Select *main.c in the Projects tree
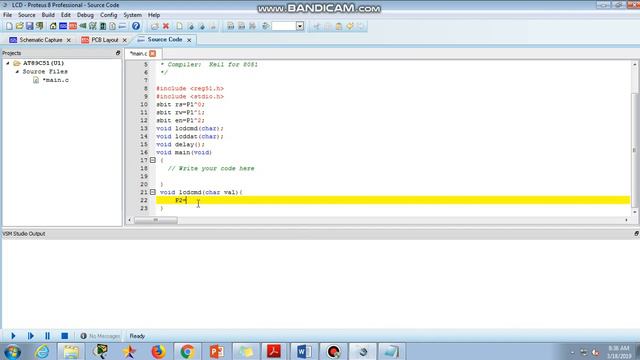 [56, 80]
